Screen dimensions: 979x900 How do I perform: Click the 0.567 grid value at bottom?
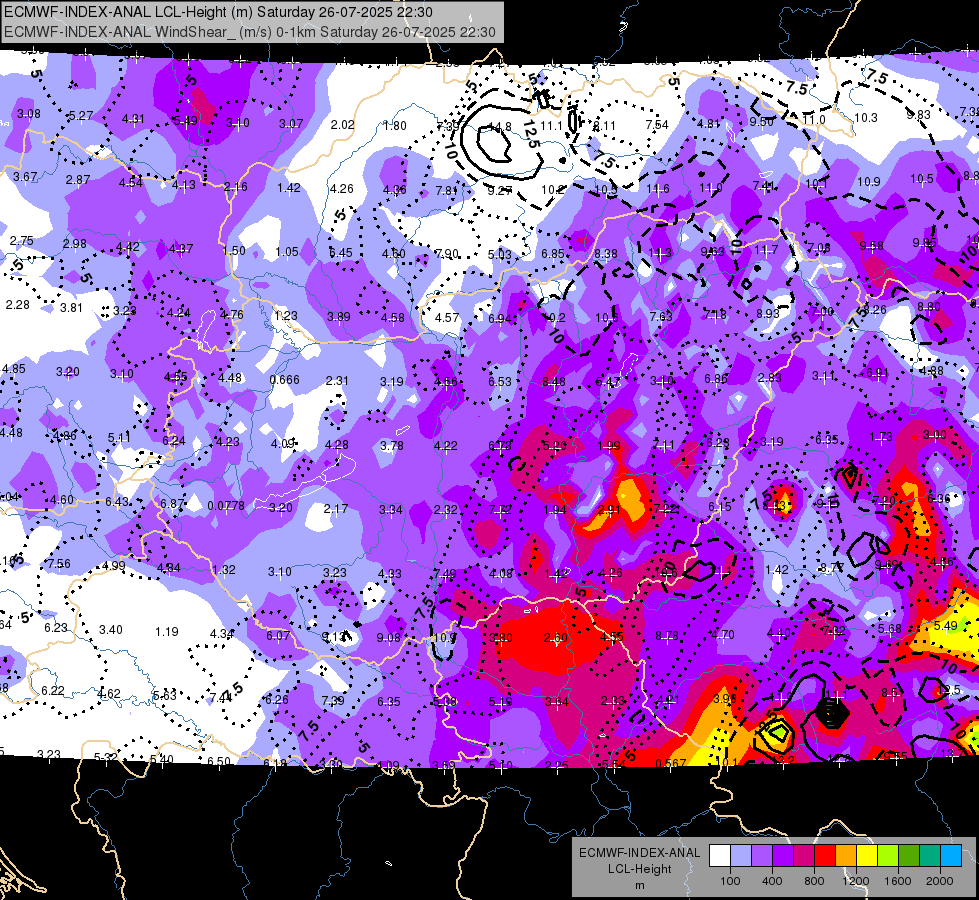click(x=671, y=763)
